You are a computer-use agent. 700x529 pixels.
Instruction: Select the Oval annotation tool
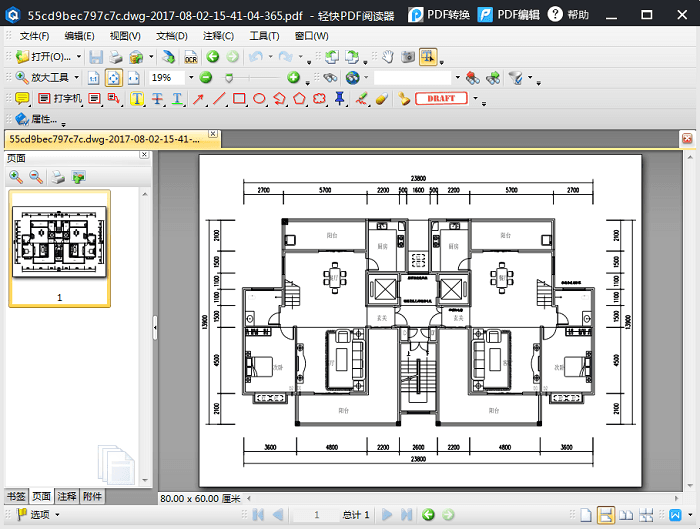pos(259,99)
